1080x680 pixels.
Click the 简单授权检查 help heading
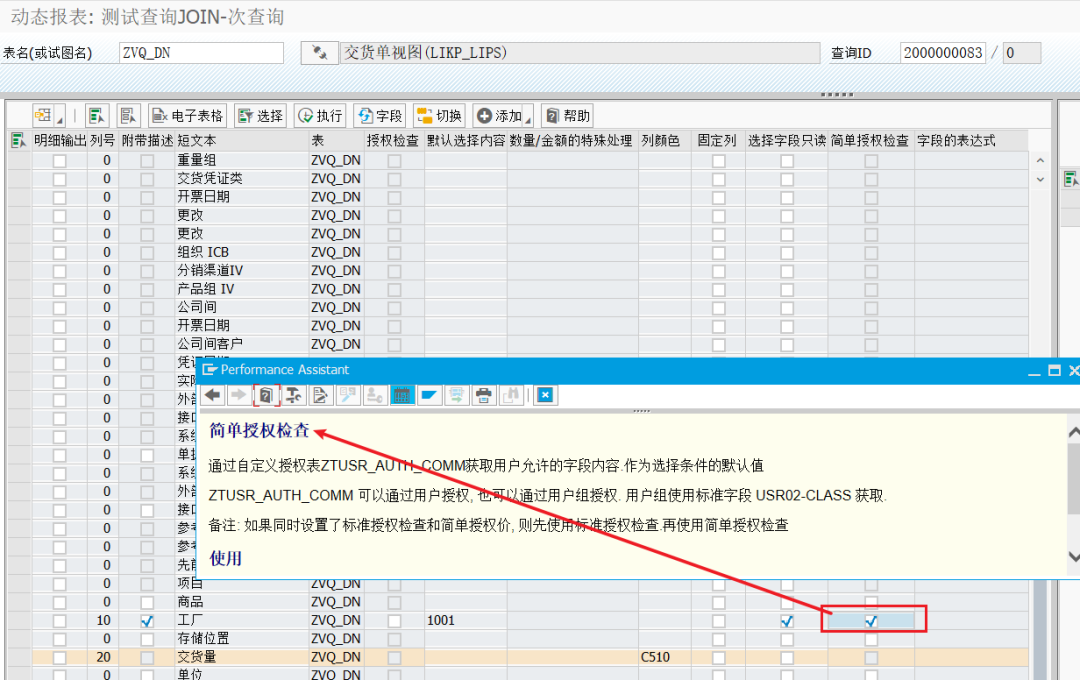[260, 430]
